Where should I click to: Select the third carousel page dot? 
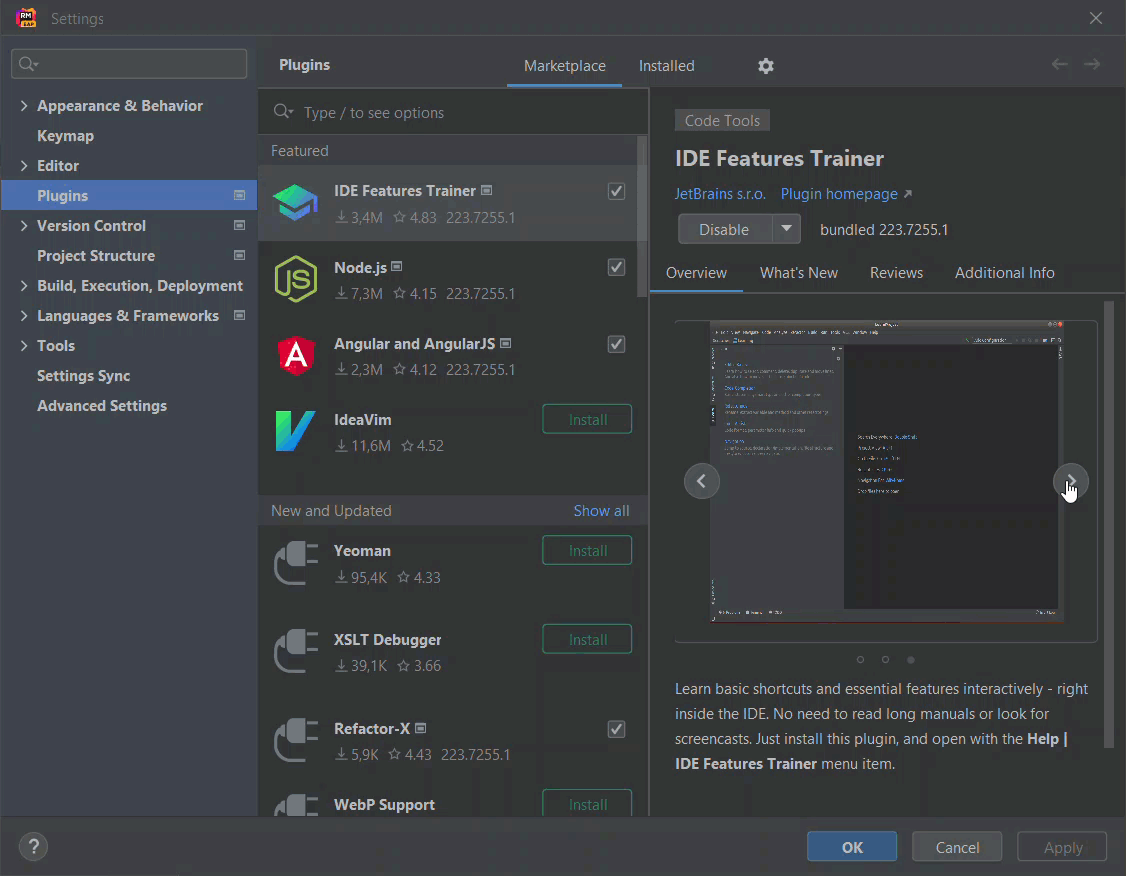click(x=911, y=660)
